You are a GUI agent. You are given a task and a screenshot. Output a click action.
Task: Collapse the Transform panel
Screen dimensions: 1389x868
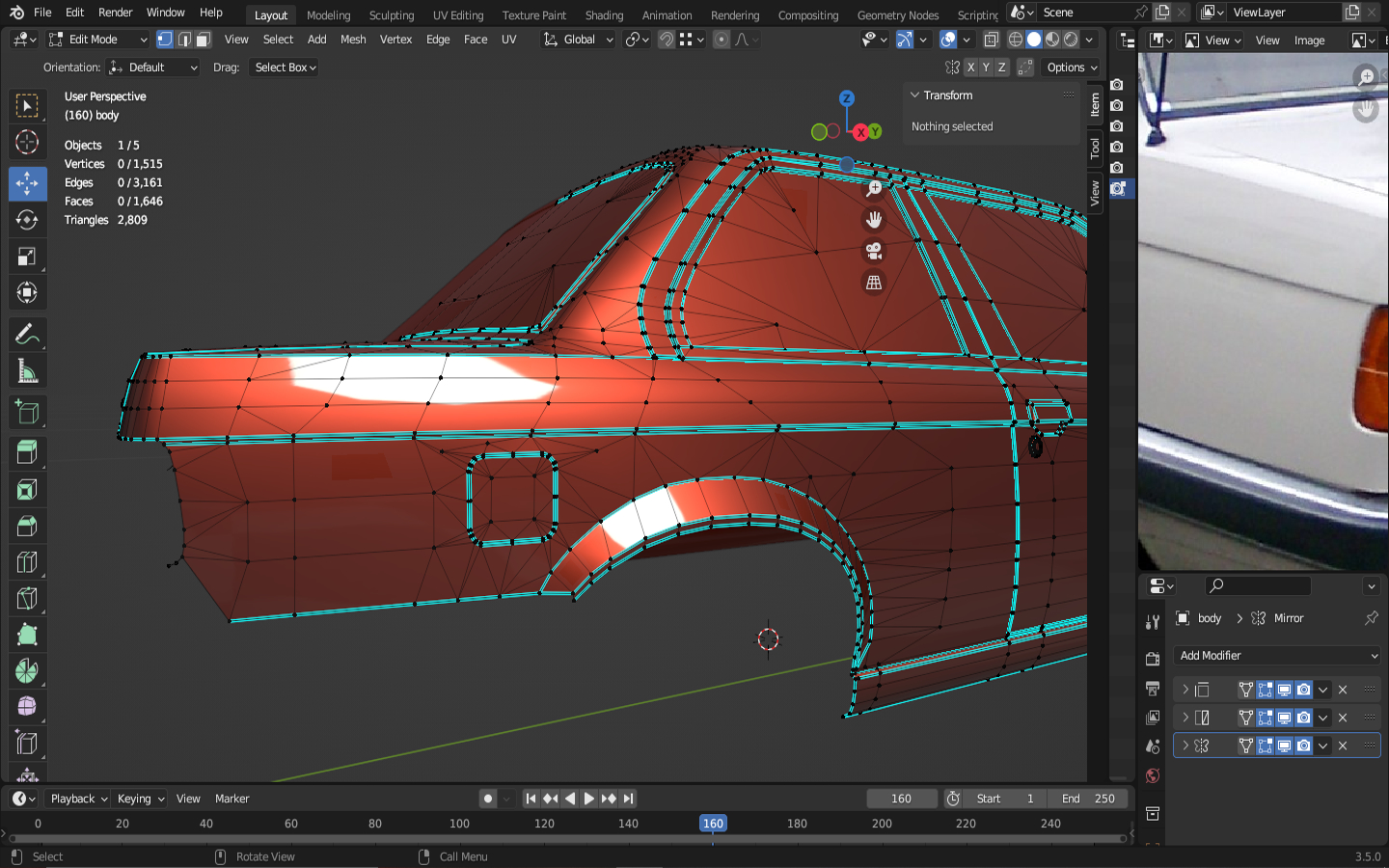(x=915, y=95)
